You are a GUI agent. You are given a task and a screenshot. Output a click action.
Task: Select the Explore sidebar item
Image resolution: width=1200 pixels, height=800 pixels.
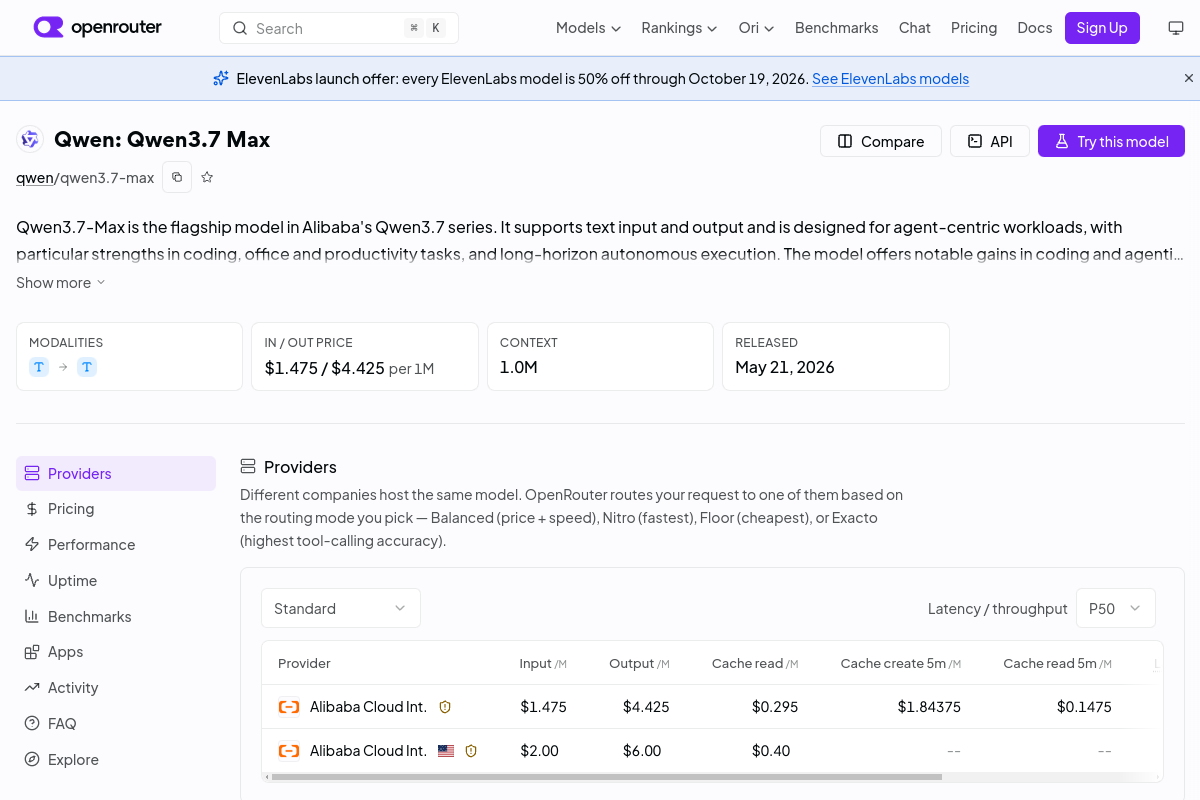pyautogui.click(x=116, y=760)
